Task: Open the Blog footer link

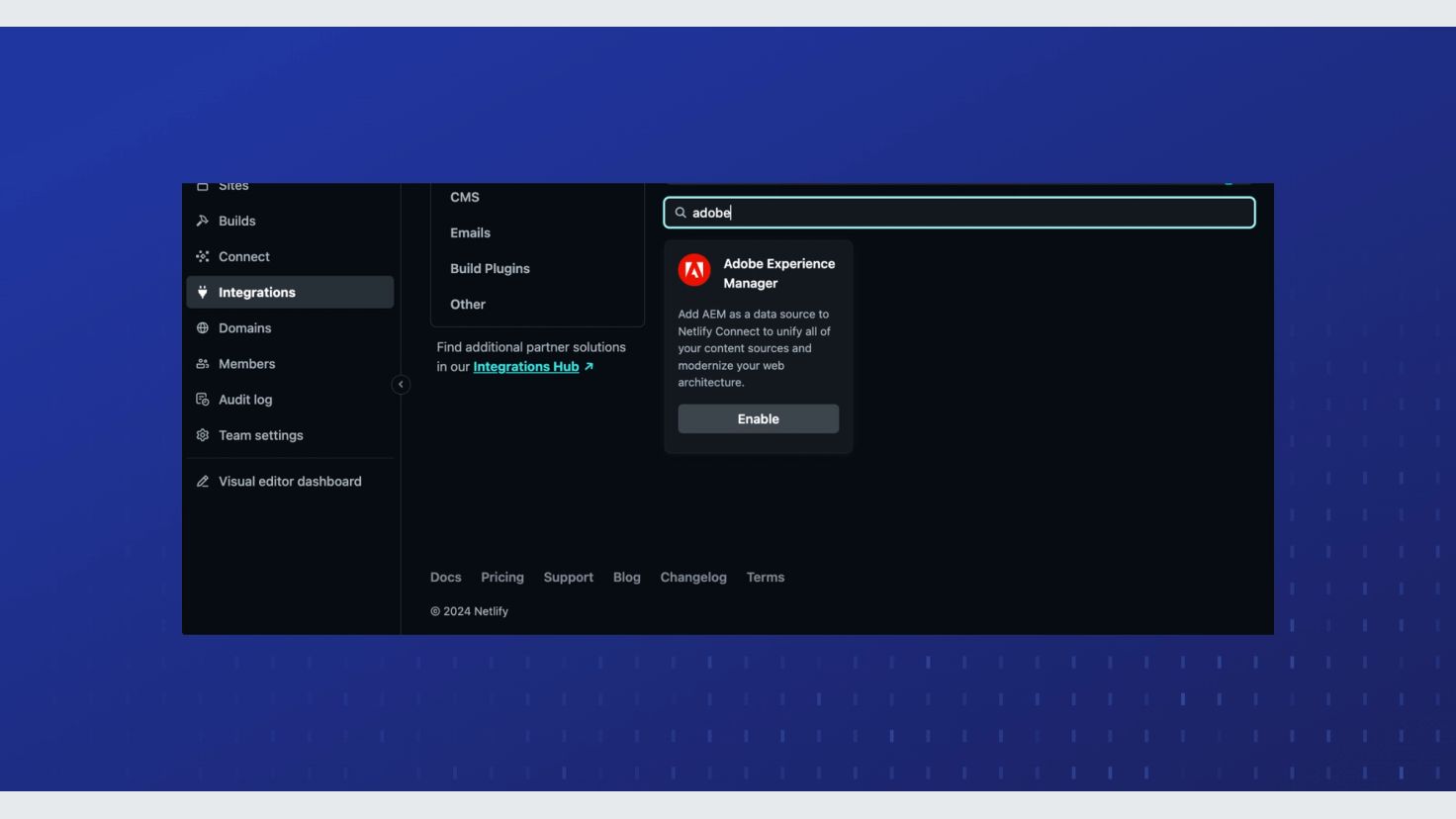Action: click(627, 577)
